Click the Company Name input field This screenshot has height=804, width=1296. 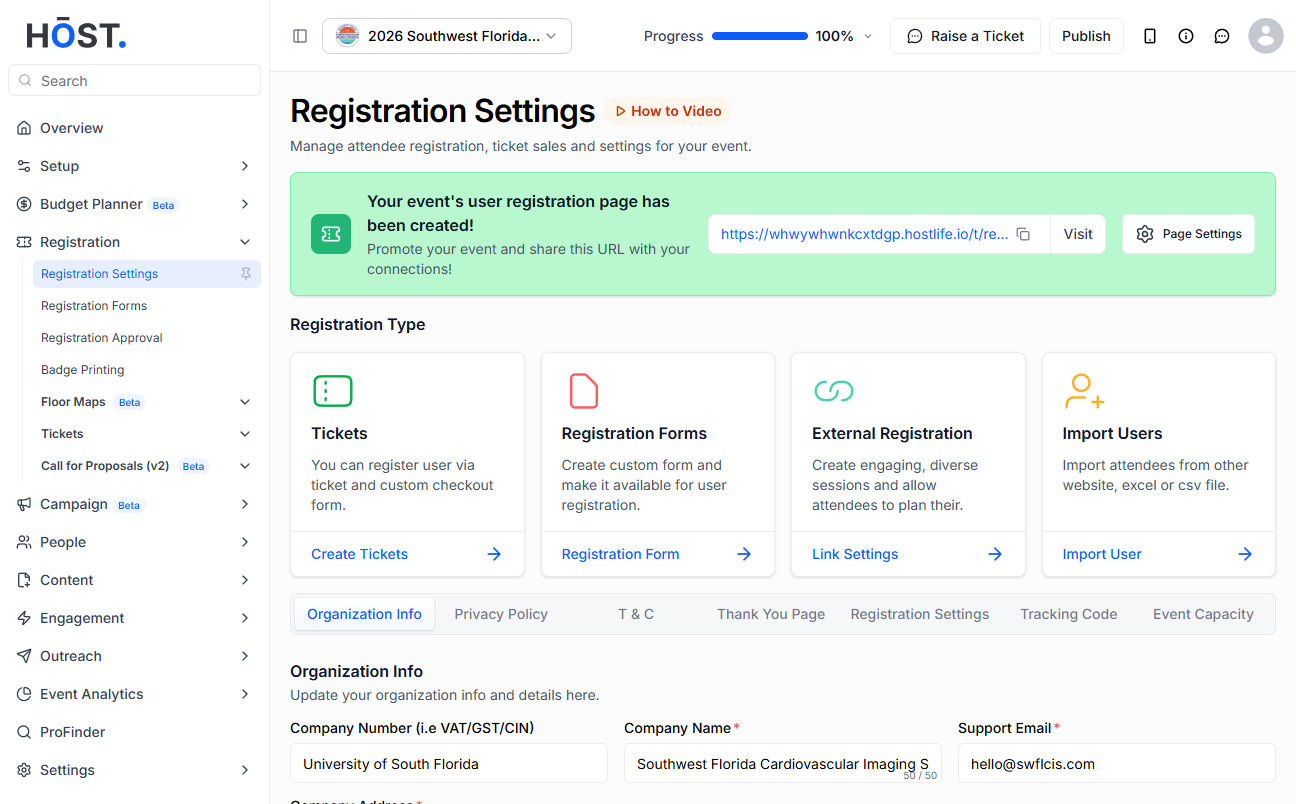783,763
